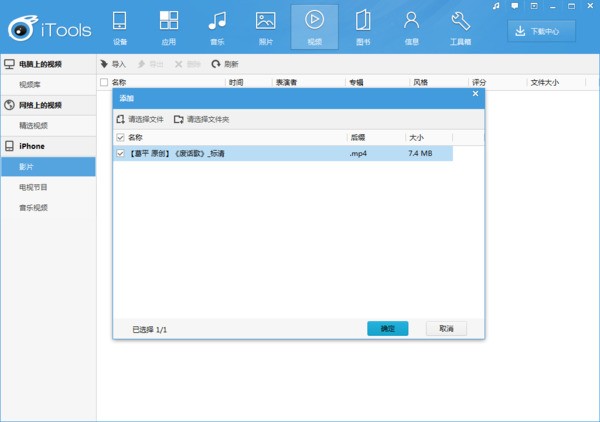Click the square menu icon beside minimize
This screenshot has height=422, width=600.
[x=534, y=6]
